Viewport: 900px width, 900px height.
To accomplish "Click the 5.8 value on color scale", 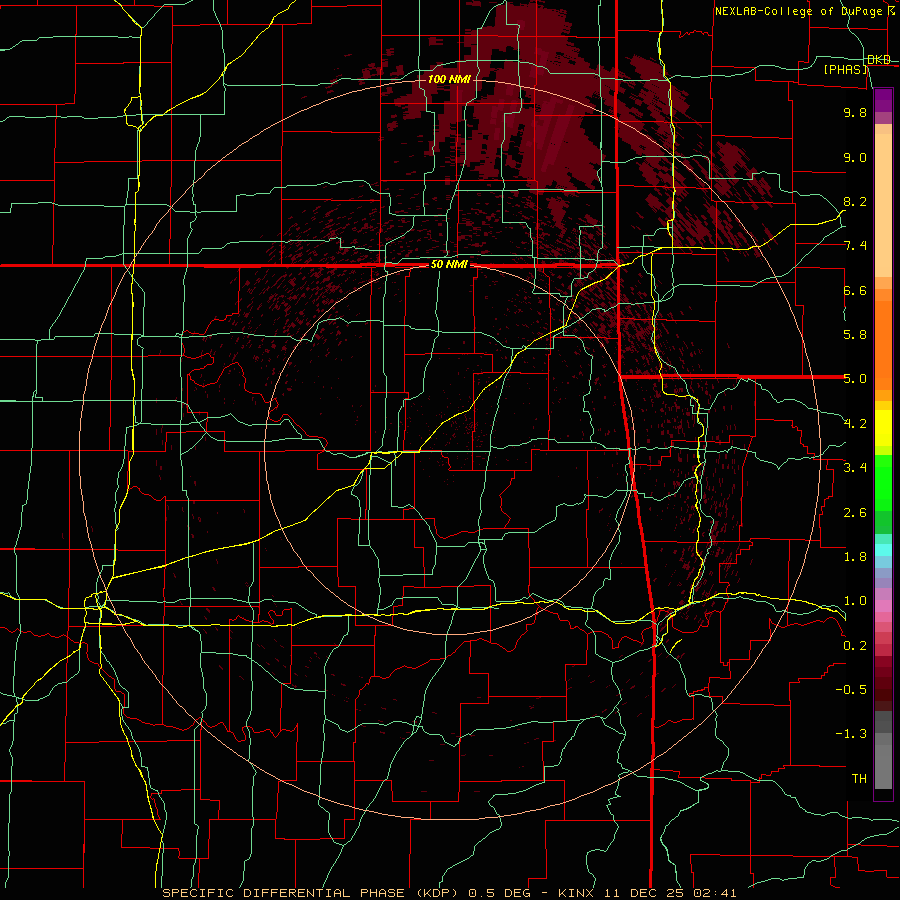I will coord(855,335).
